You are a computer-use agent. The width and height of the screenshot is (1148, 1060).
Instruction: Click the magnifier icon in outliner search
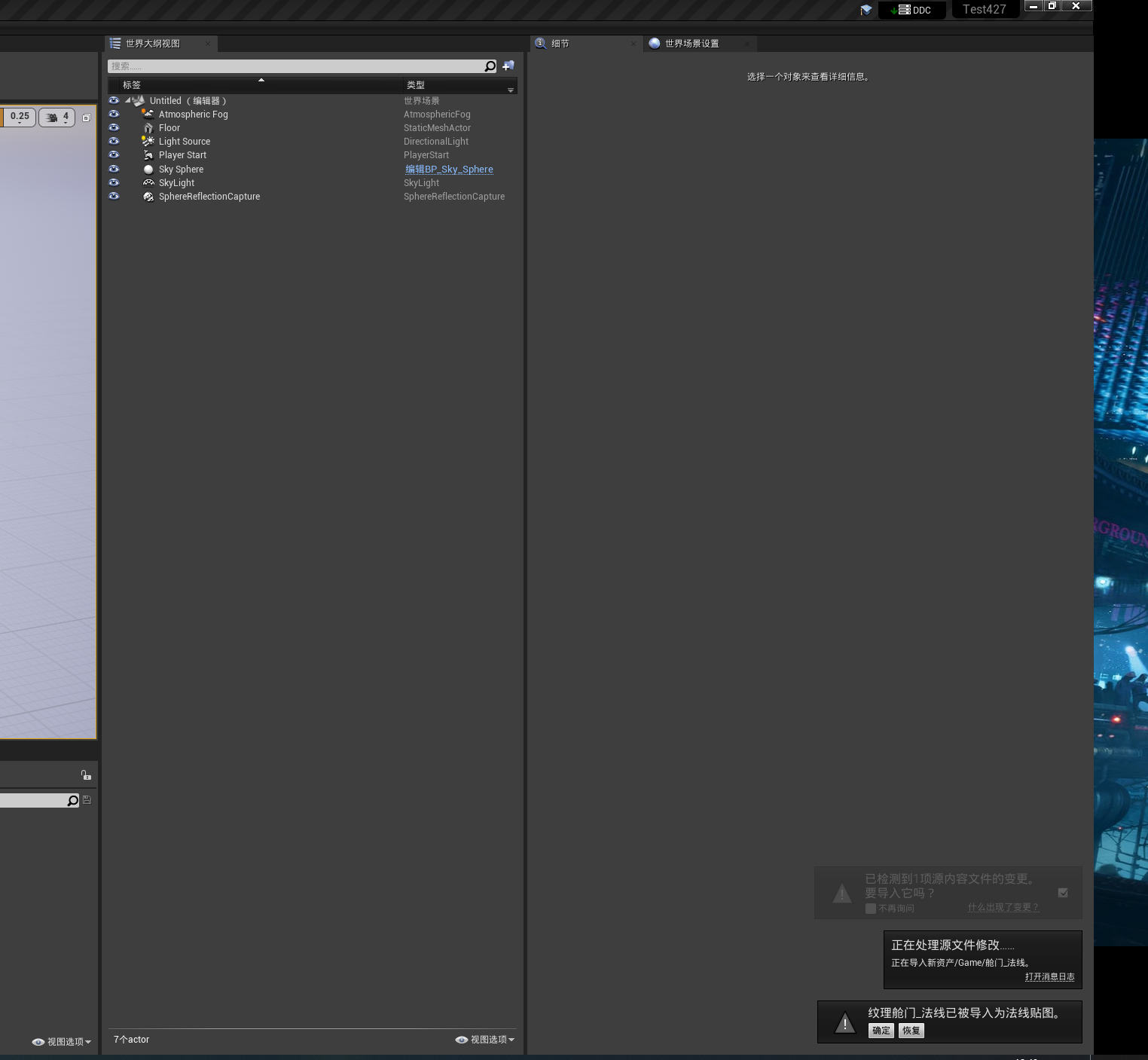coord(490,66)
